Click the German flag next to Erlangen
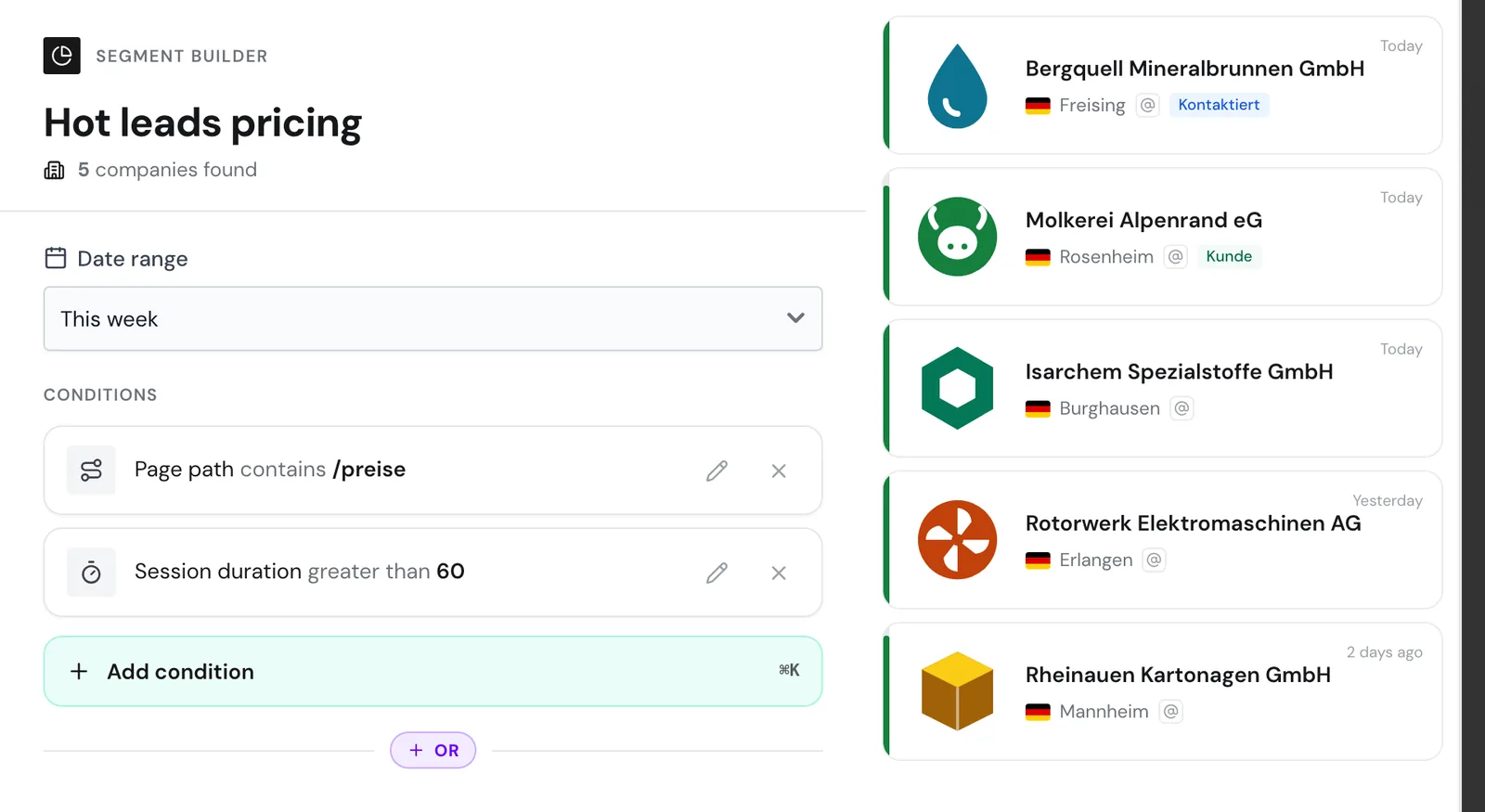 pyautogui.click(x=1038, y=560)
